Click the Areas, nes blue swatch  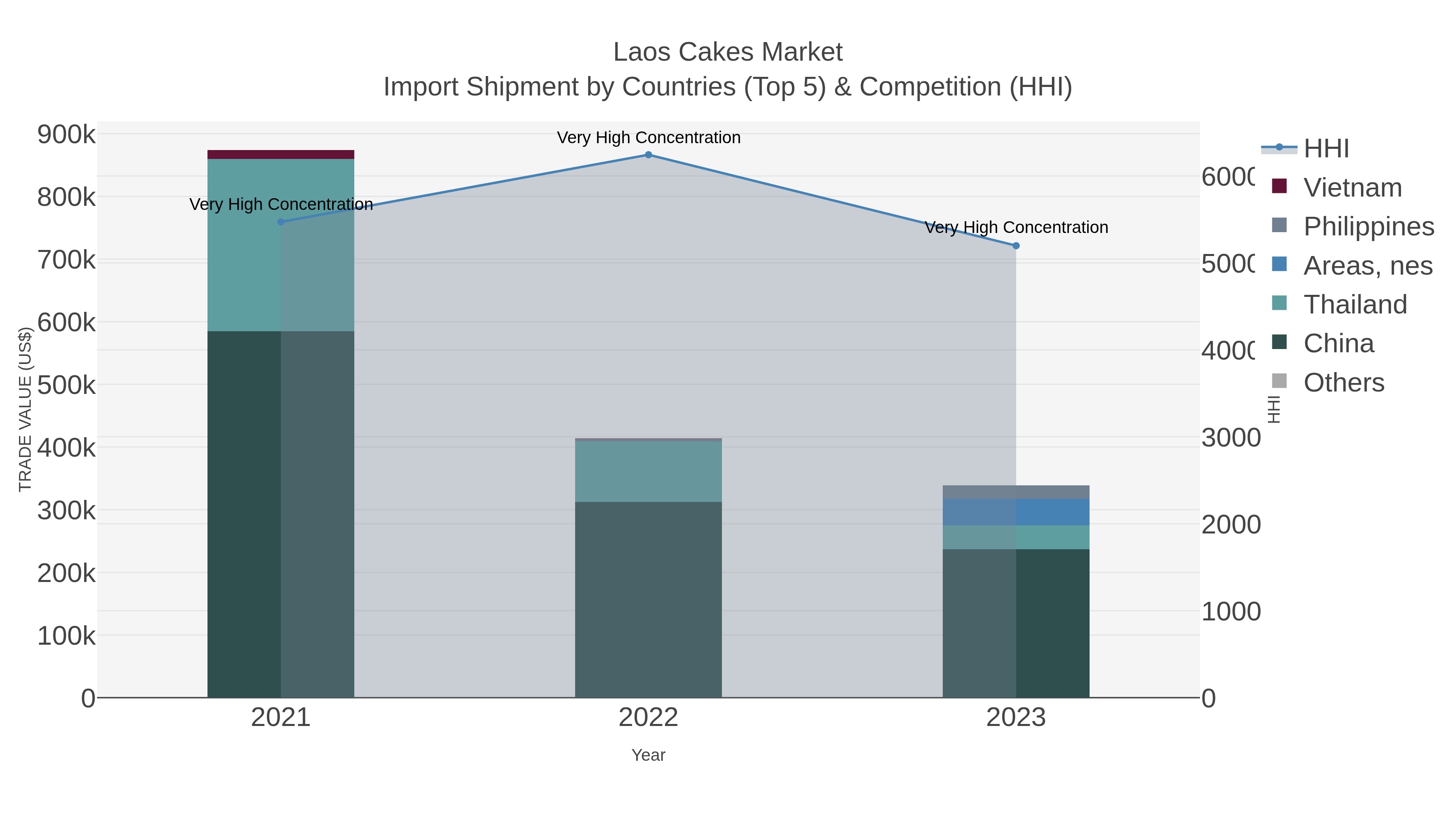(1279, 264)
